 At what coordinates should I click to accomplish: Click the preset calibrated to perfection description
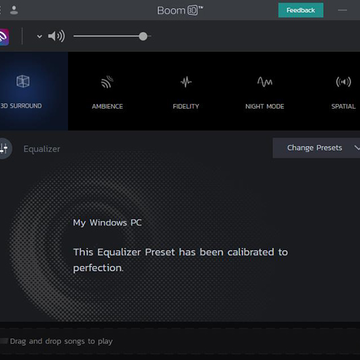point(180,260)
